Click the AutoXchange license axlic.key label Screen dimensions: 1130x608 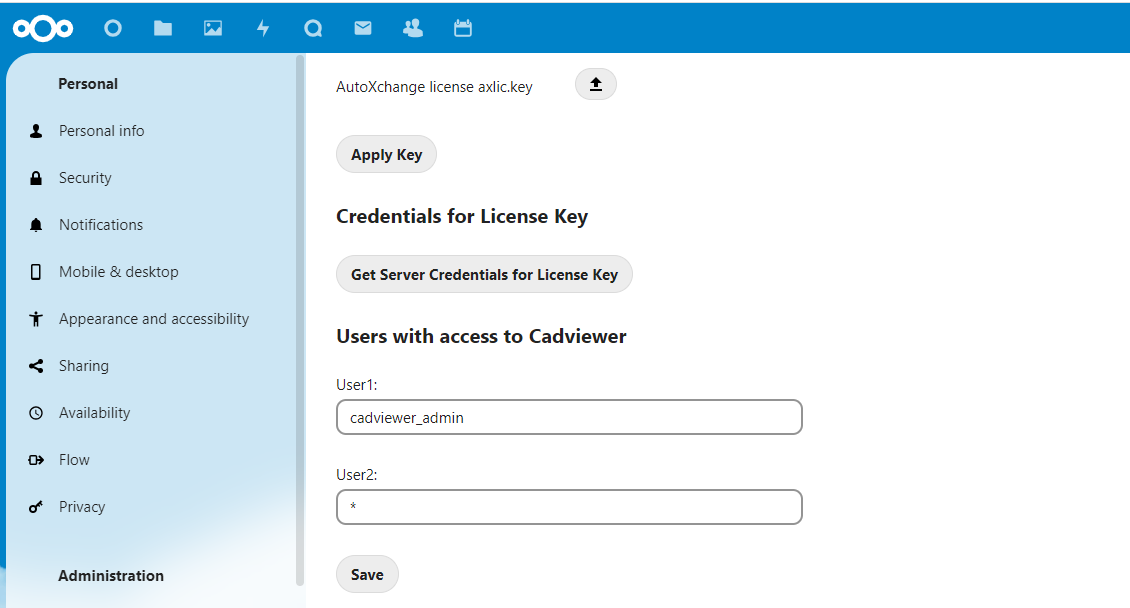435,87
